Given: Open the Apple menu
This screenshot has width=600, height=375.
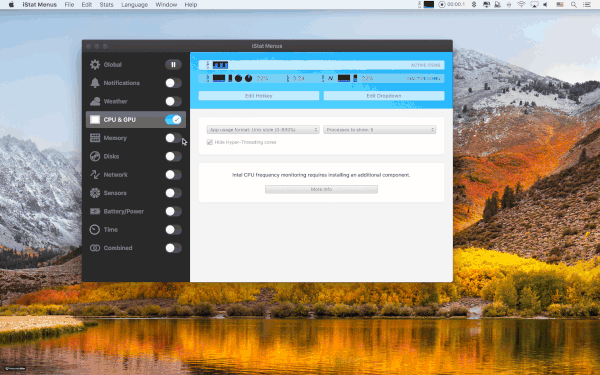Looking at the screenshot, I should click(x=11, y=5).
